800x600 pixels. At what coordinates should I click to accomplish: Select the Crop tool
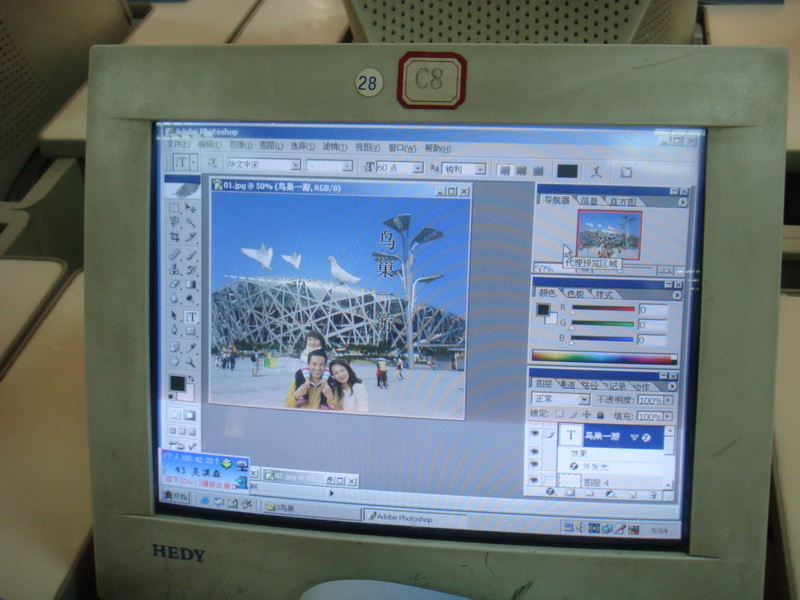[175, 237]
